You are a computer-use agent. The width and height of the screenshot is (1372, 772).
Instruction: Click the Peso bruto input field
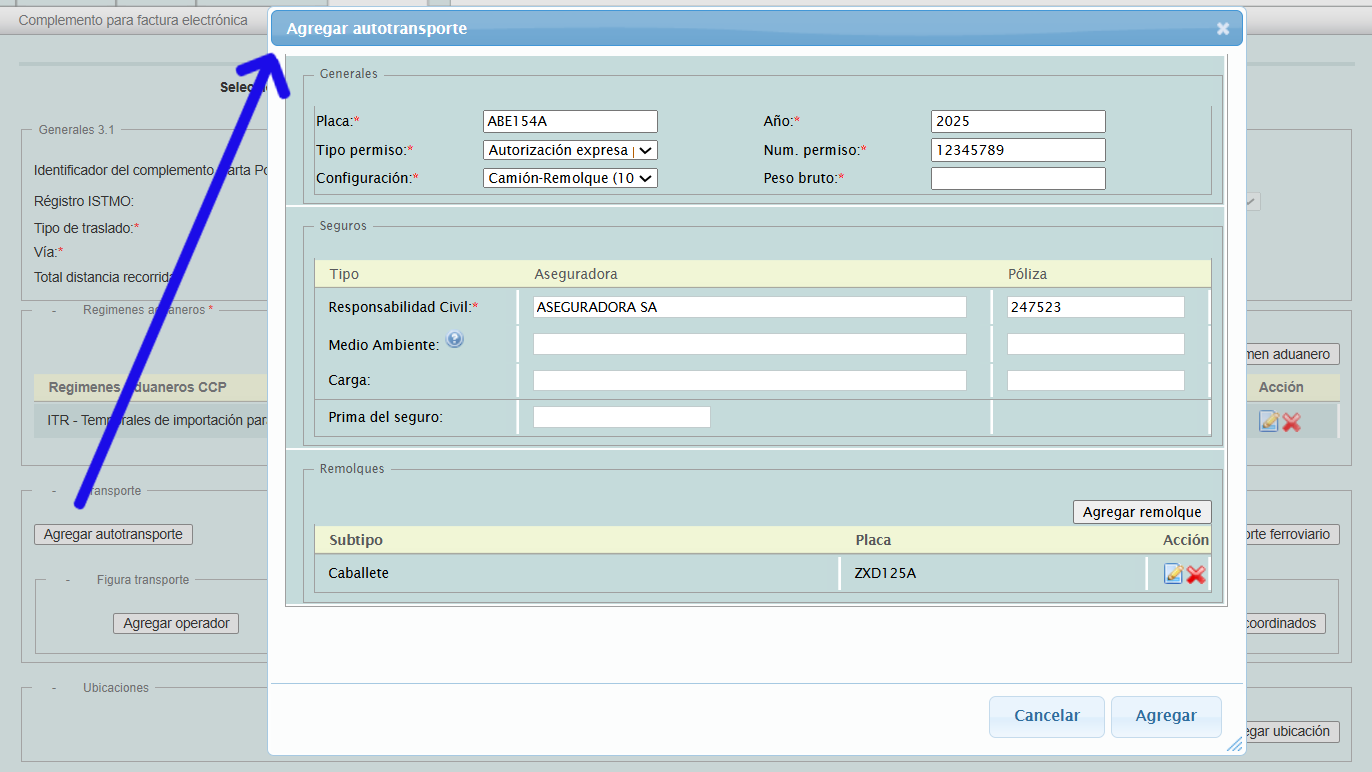(1017, 178)
